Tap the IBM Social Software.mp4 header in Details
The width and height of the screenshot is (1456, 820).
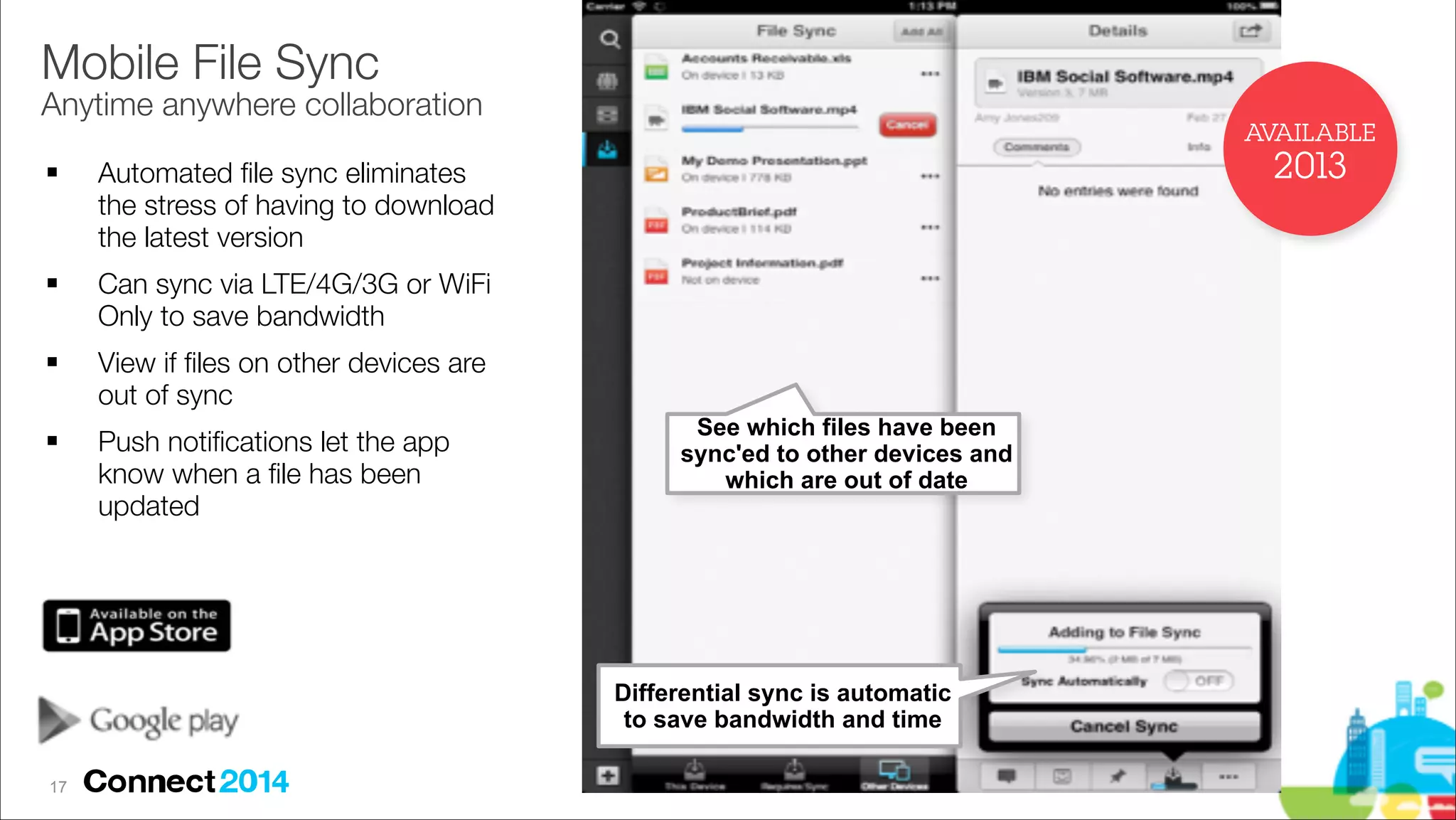click(x=1118, y=83)
